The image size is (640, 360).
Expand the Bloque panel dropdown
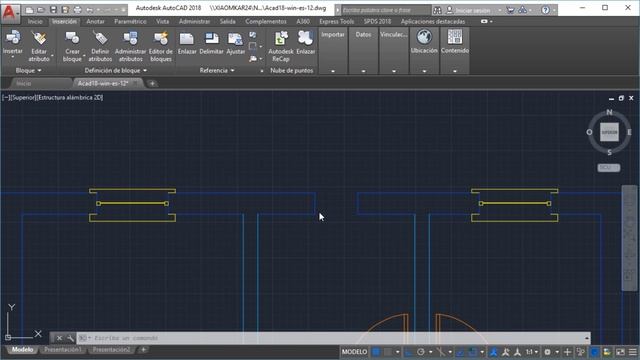[28, 71]
